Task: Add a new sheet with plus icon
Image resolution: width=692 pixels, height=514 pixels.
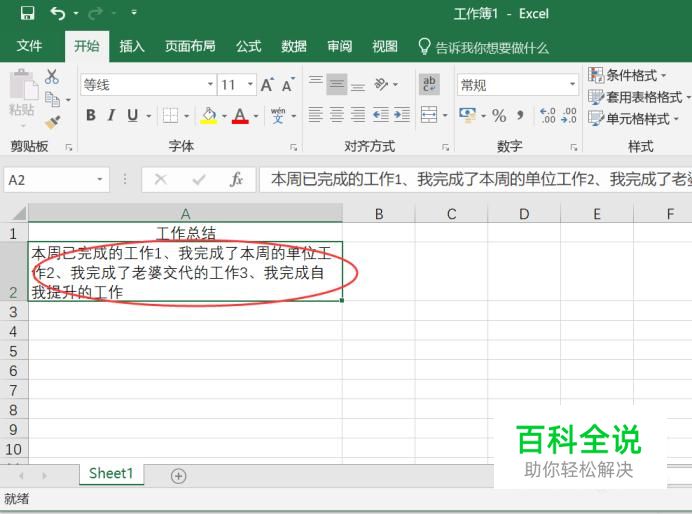Action: click(x=178, y=476)
